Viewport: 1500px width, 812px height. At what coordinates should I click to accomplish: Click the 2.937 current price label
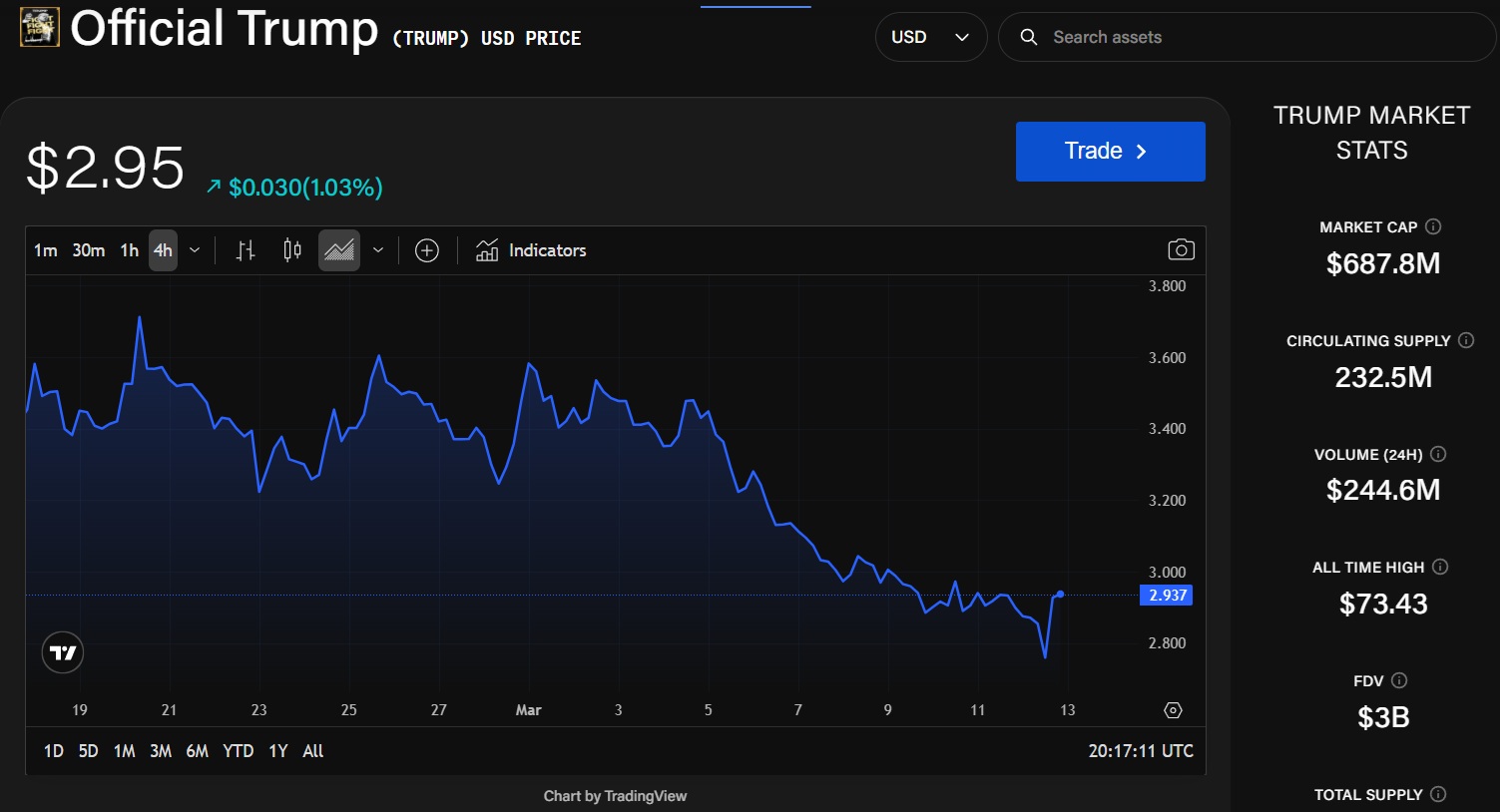(1167, 596)
